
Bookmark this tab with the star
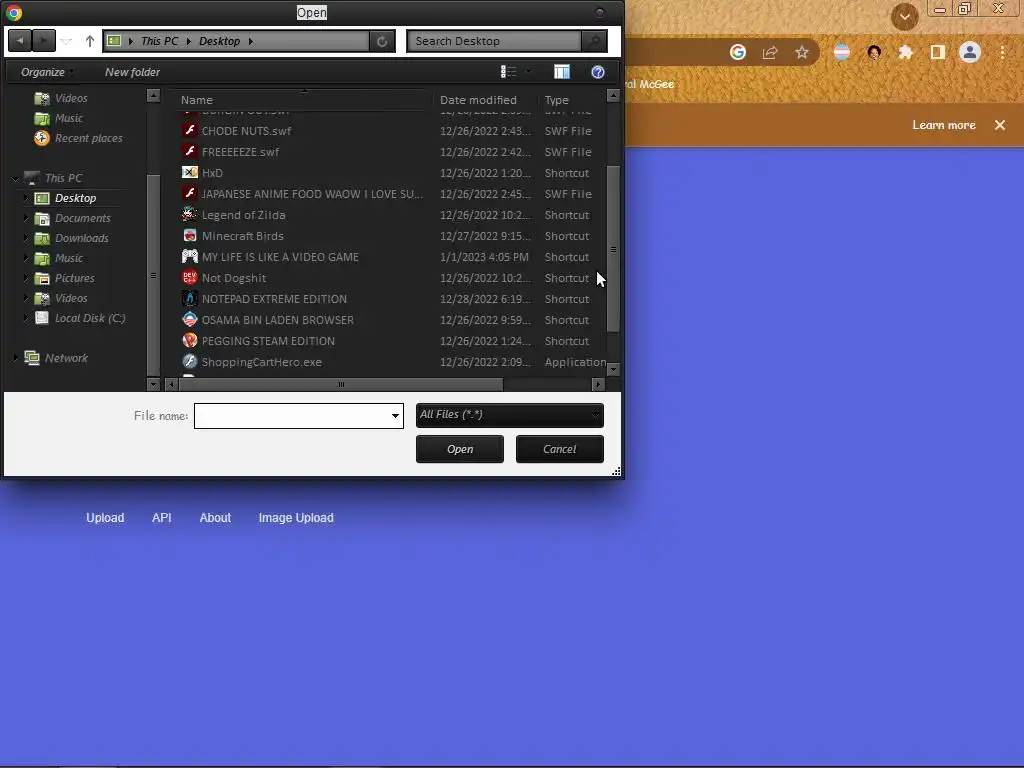(x=802, y=52)
